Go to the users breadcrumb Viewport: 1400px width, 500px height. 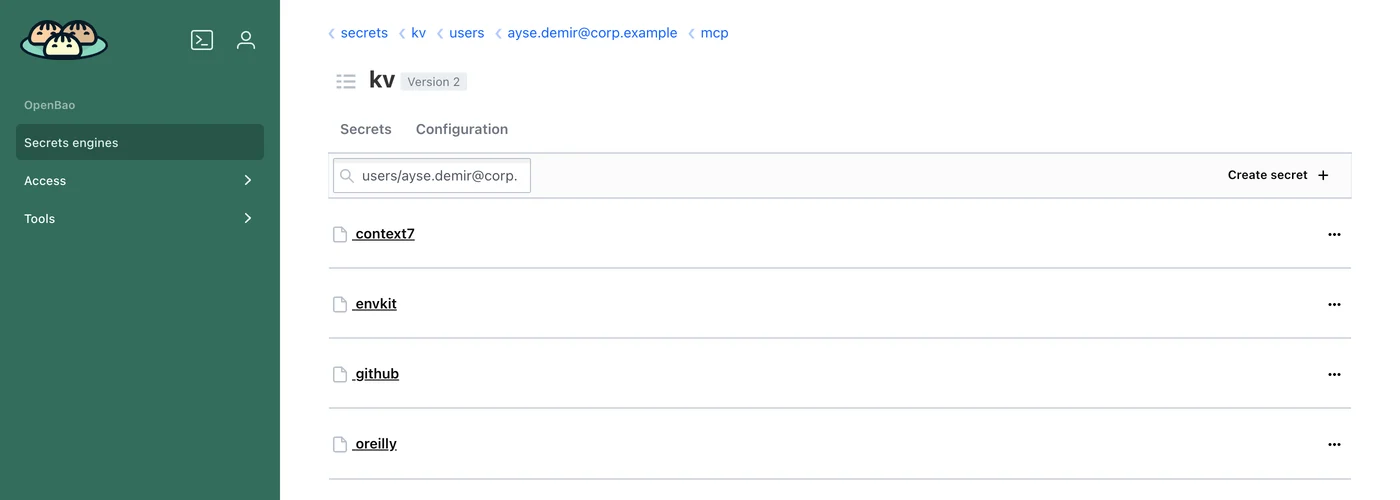pos(466,33)
